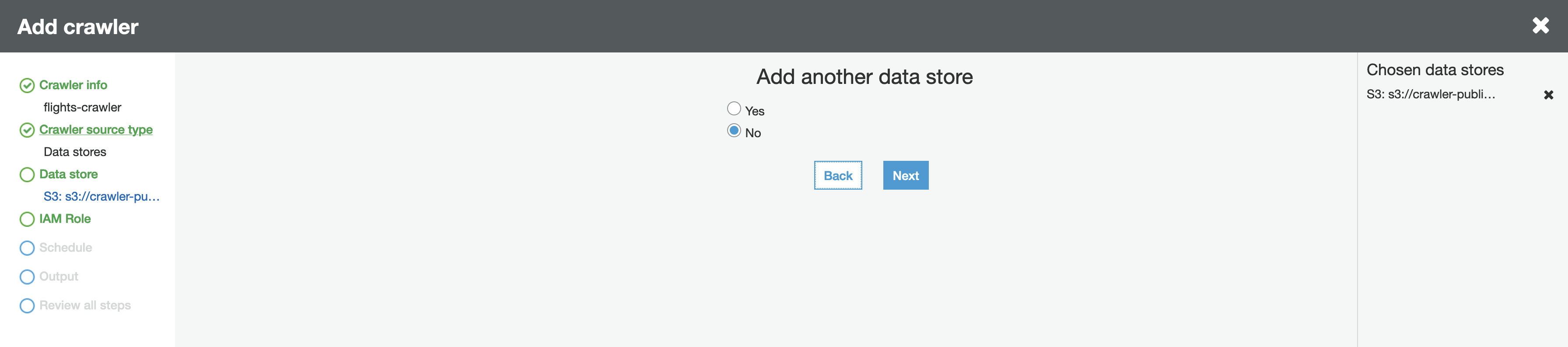Click the Output step circle icon
Viewport: 1568px width, 347px height.
(27, 277)
